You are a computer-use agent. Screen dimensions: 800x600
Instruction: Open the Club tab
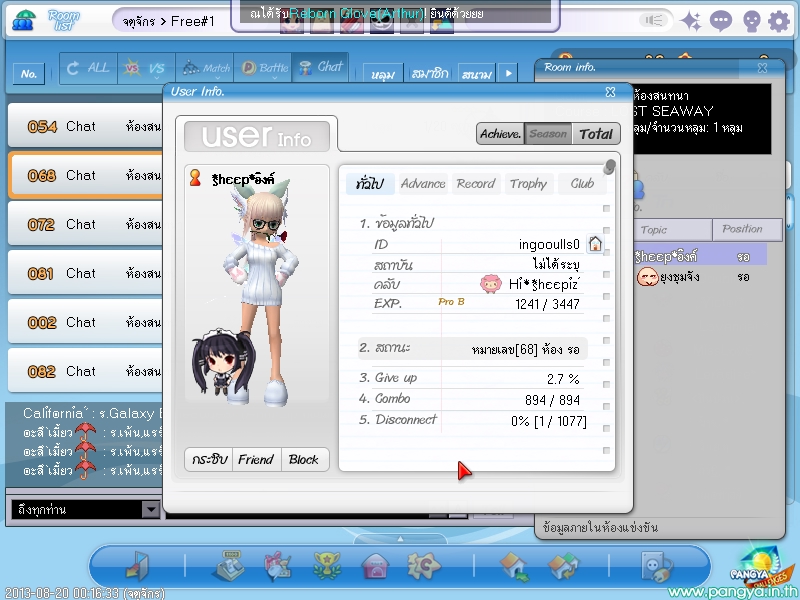(582, 184)
